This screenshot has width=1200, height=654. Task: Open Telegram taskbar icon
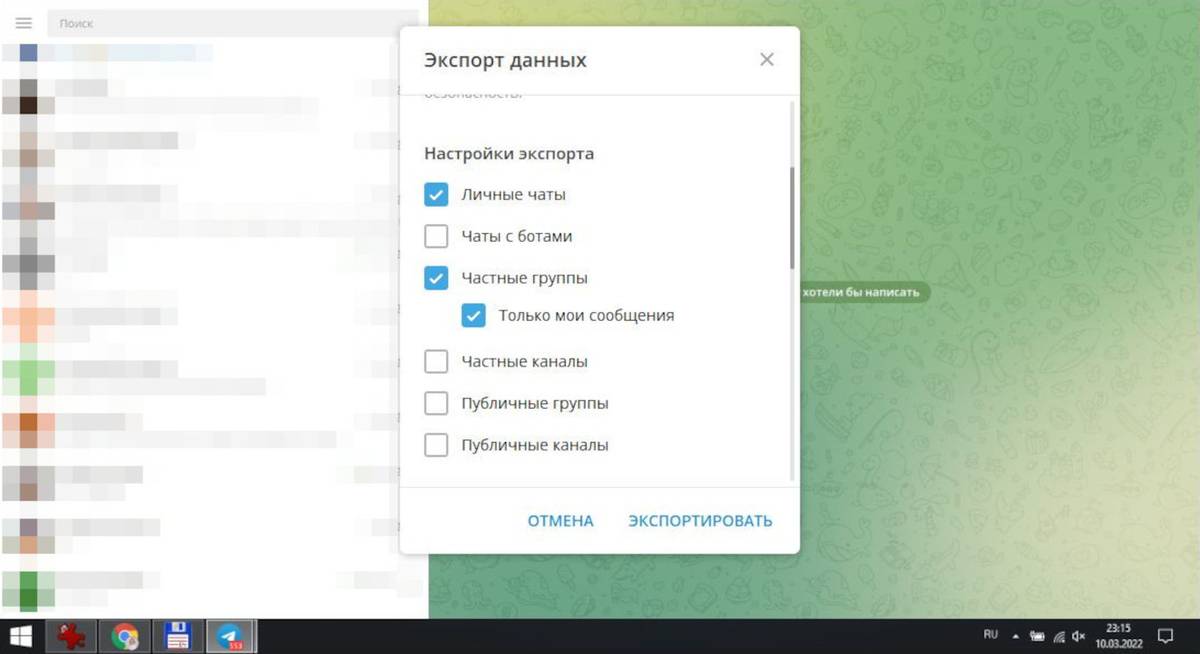click(x=231, y=636)
